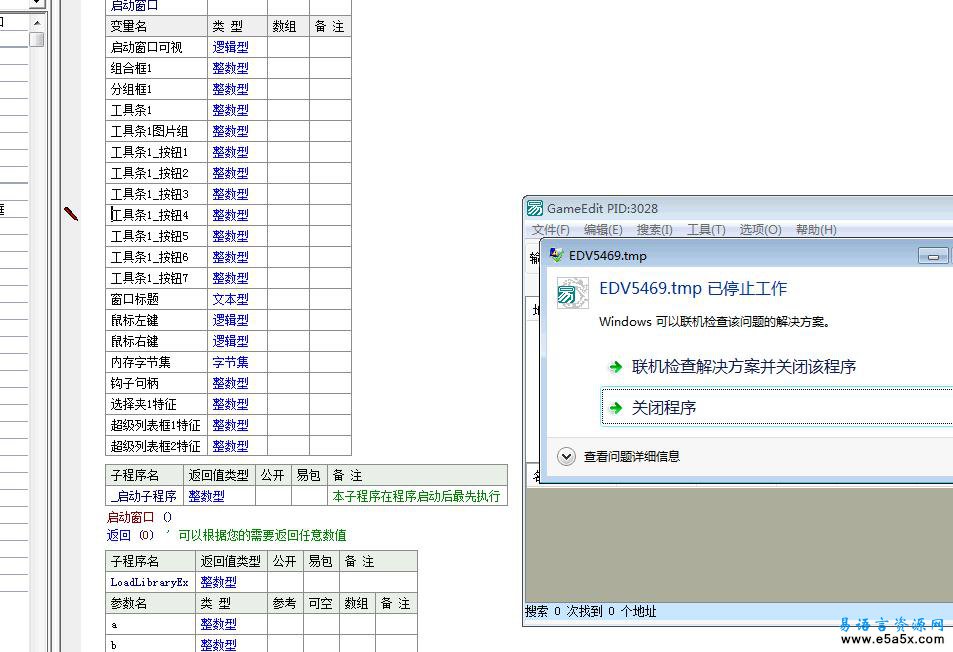The image size is (953, 652).
Task: Click scroll-up arrow of left panel
Action: (x=37, y=22)
